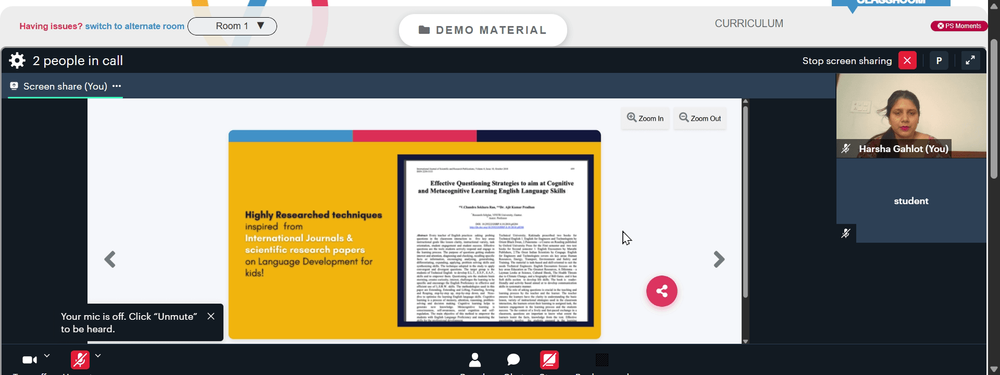Click Zoom In on the slide

645,118
